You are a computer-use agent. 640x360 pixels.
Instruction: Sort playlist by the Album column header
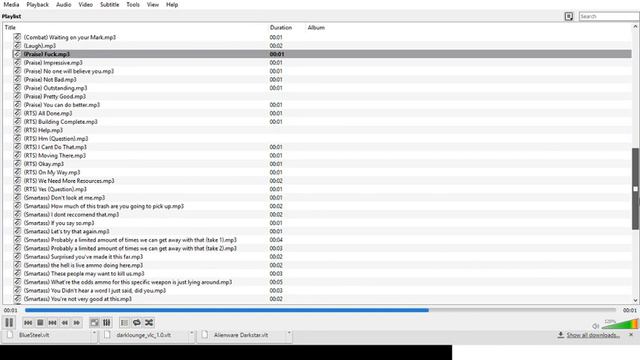click(x=316, y=27)
